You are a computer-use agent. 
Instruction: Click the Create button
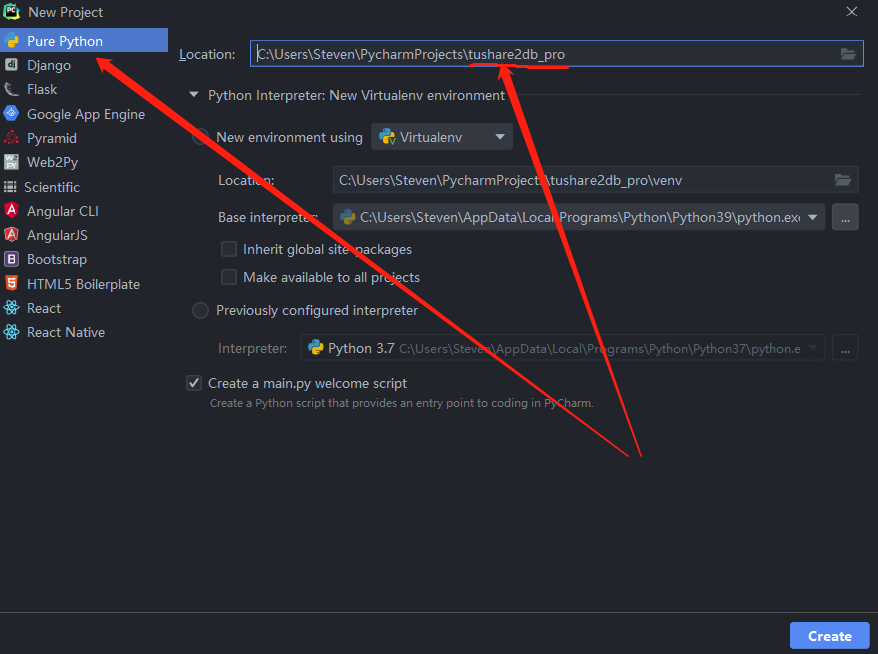829,636
